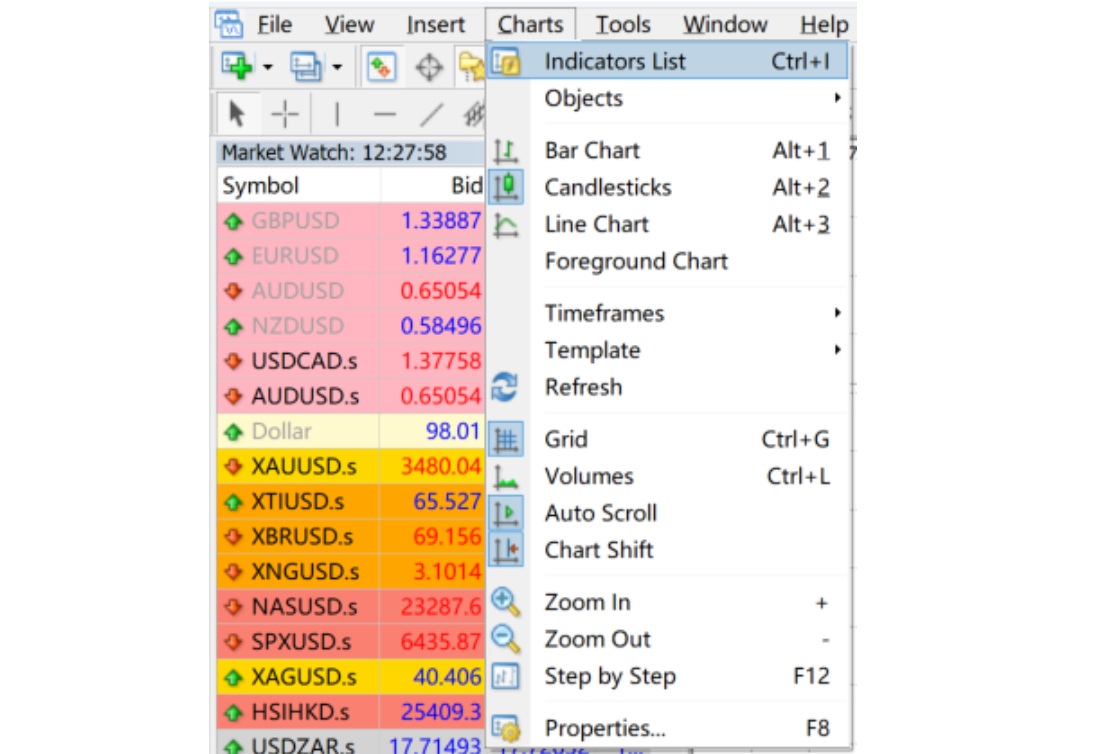1102x754 pixels.
Task: Click the Auto Scroll menu icon
Action: pos(506,513)
